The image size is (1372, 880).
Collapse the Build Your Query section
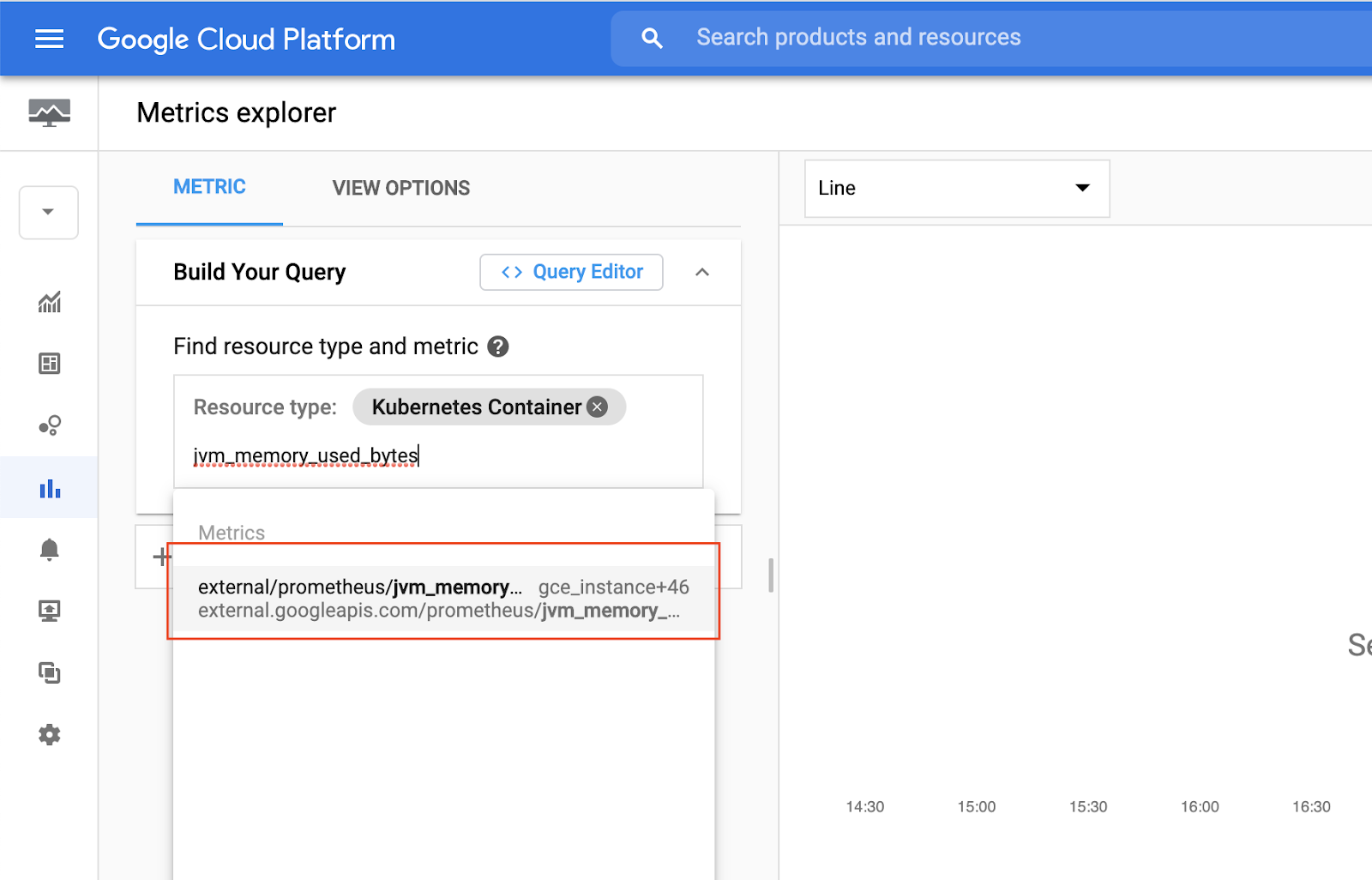pyautogui.click(x=702, y=272)
